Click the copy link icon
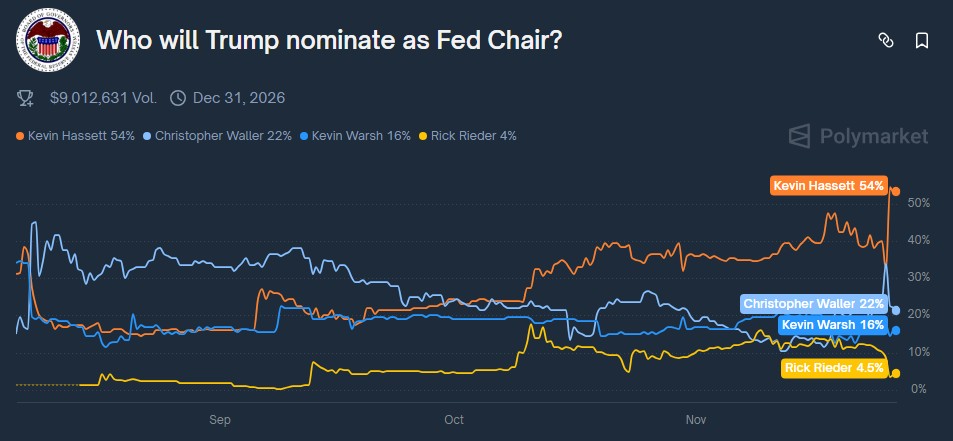Image resolution: width=953 pixels, height=441 pixels. (x=885, y=40)
